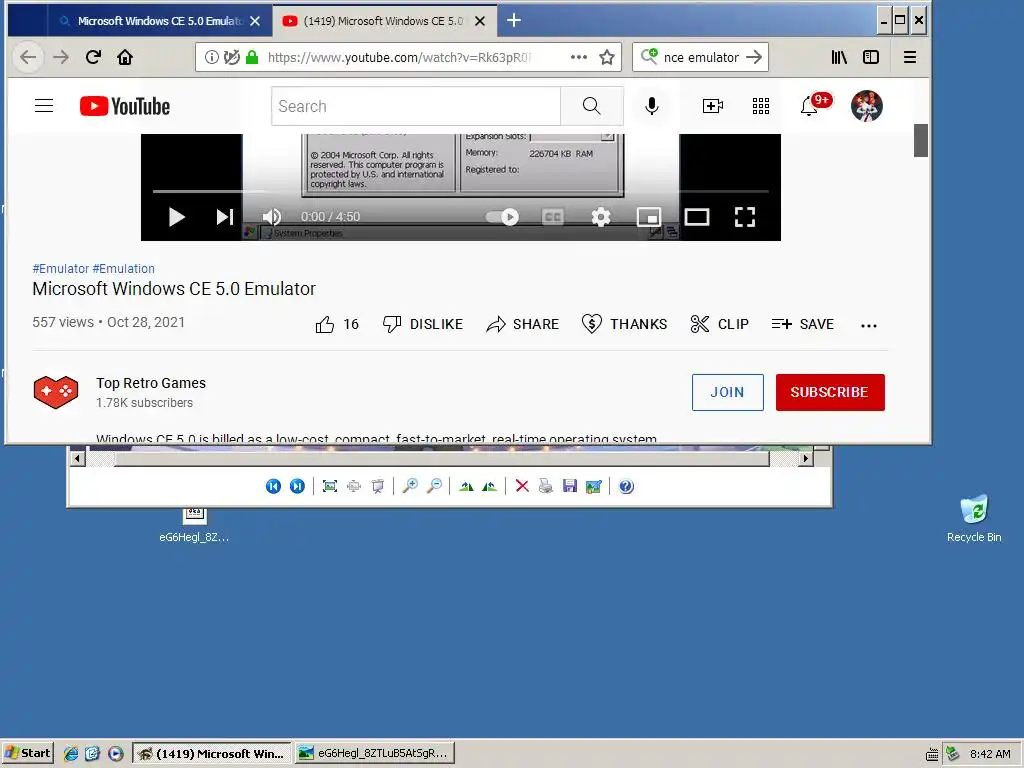The height and width of the screenshot is (768, 1024).
Task: Print image from picture viewer toolbar
Action: point(546,486)
